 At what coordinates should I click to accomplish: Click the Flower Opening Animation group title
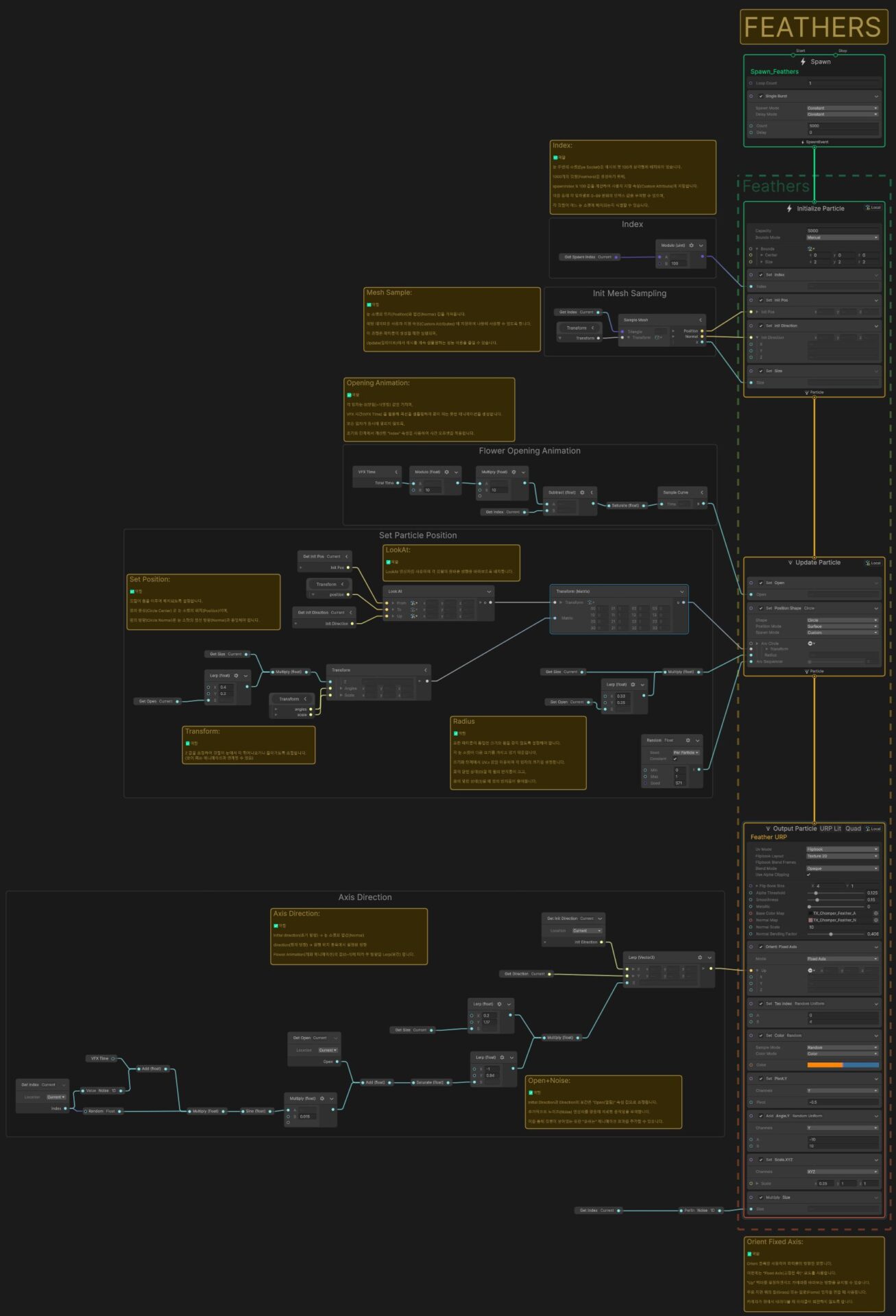click(529, 451)
